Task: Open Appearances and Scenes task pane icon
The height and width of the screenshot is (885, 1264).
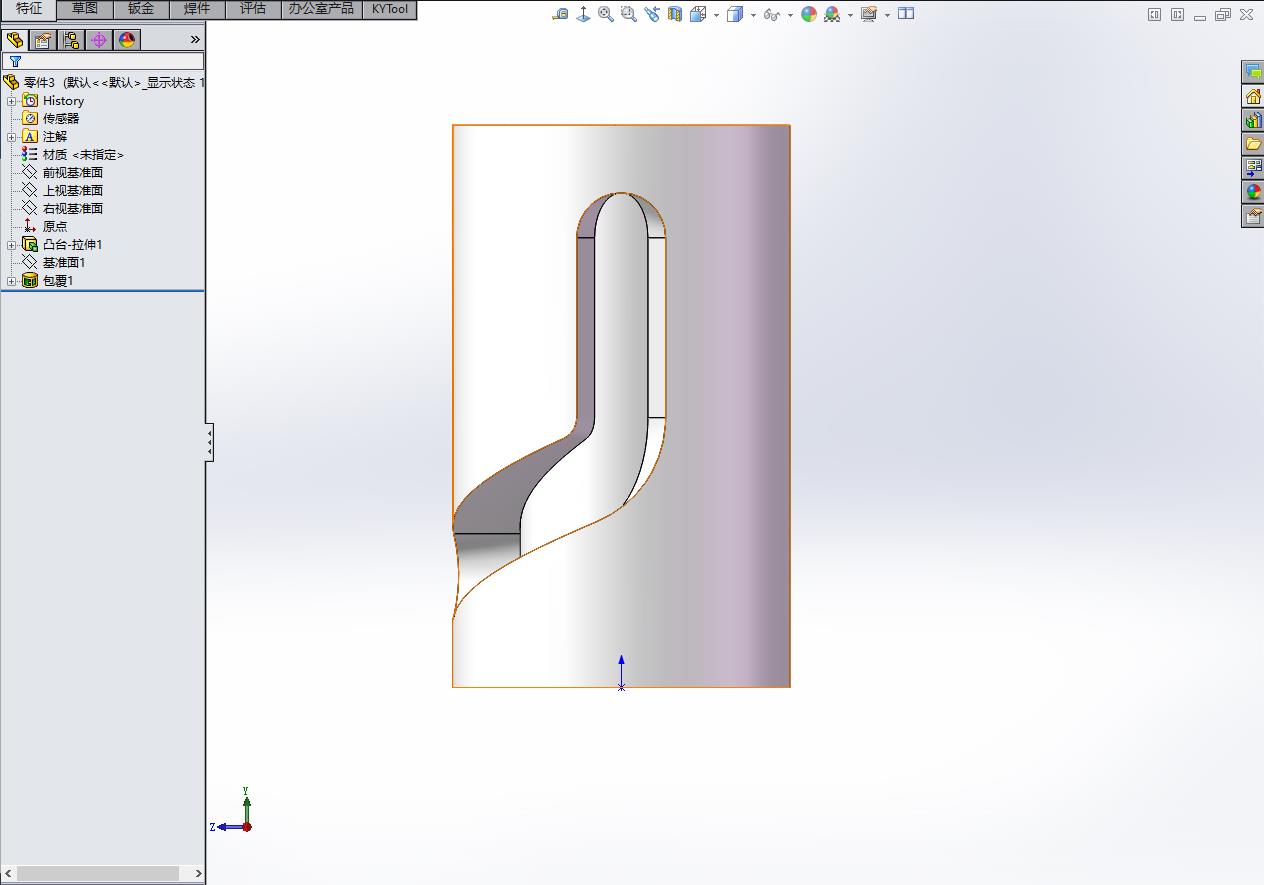Action: point(1253,192)
